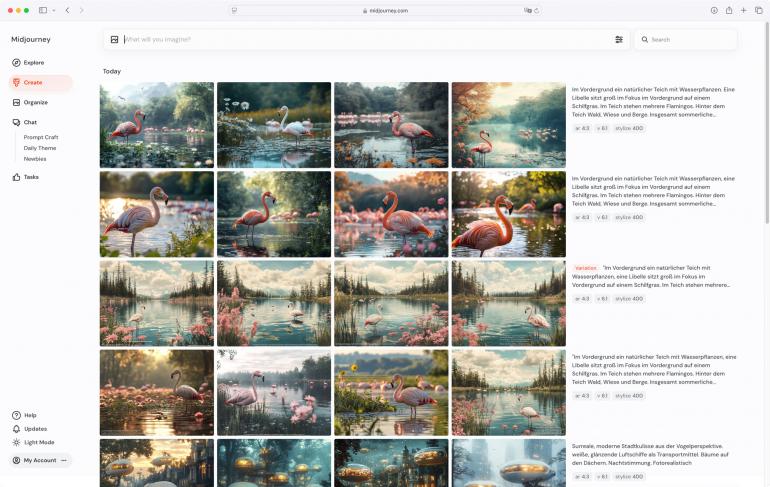Reload the page with the refresh icon
Viewport: 770px width, 487px height.
click(x=537, y=10)
